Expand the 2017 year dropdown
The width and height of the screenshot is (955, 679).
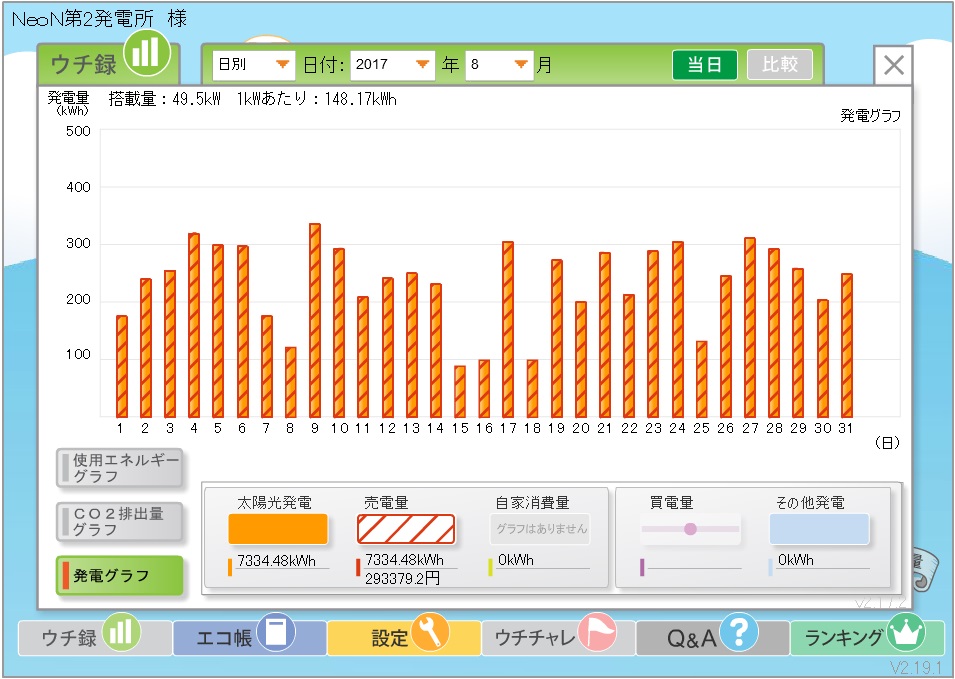[x=392, y=65]
